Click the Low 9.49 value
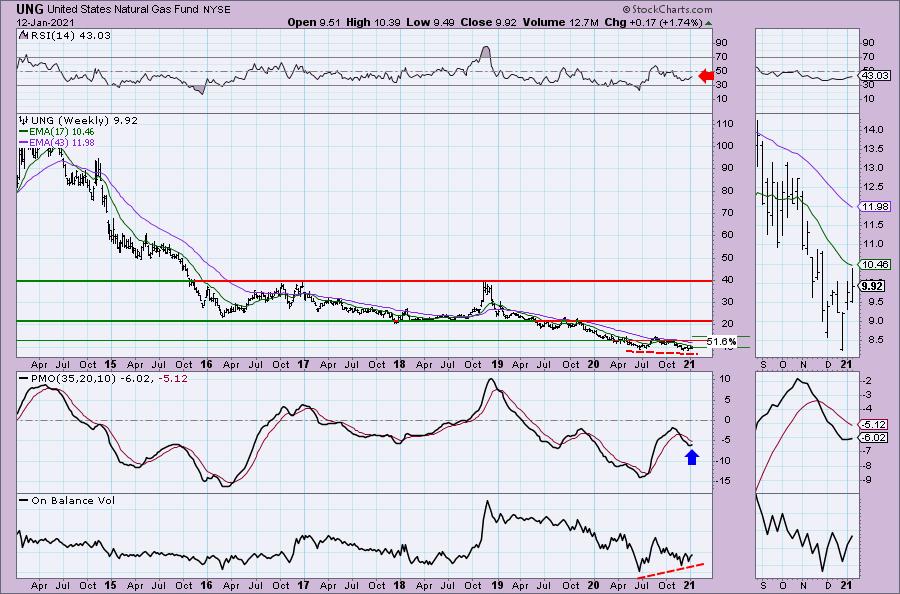 (x=430, y=22)
